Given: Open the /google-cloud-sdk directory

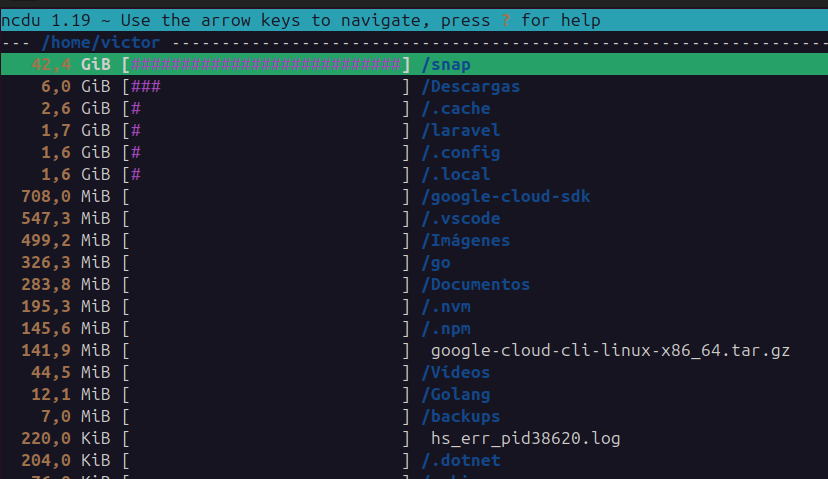Looking at the screenshot, I should tap(505, 197).
